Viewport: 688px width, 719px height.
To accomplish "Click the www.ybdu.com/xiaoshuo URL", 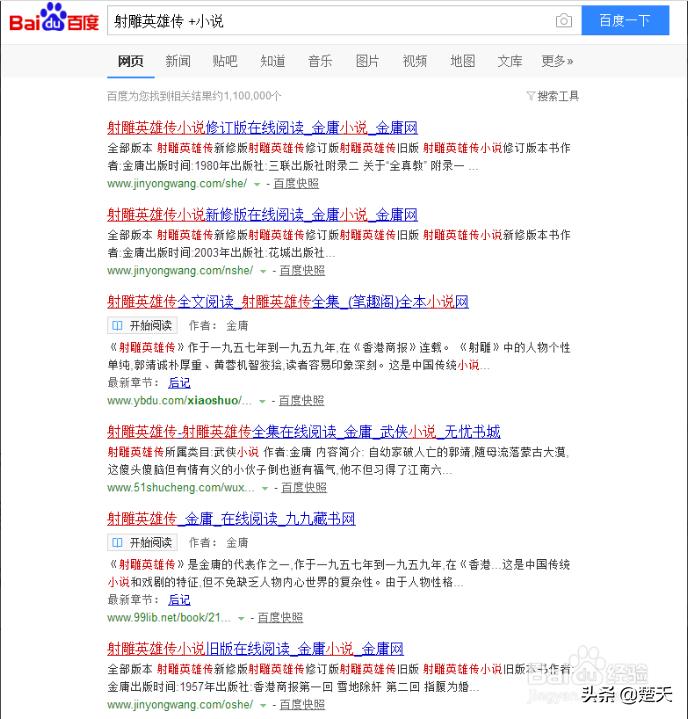I will tap(179, 401).
